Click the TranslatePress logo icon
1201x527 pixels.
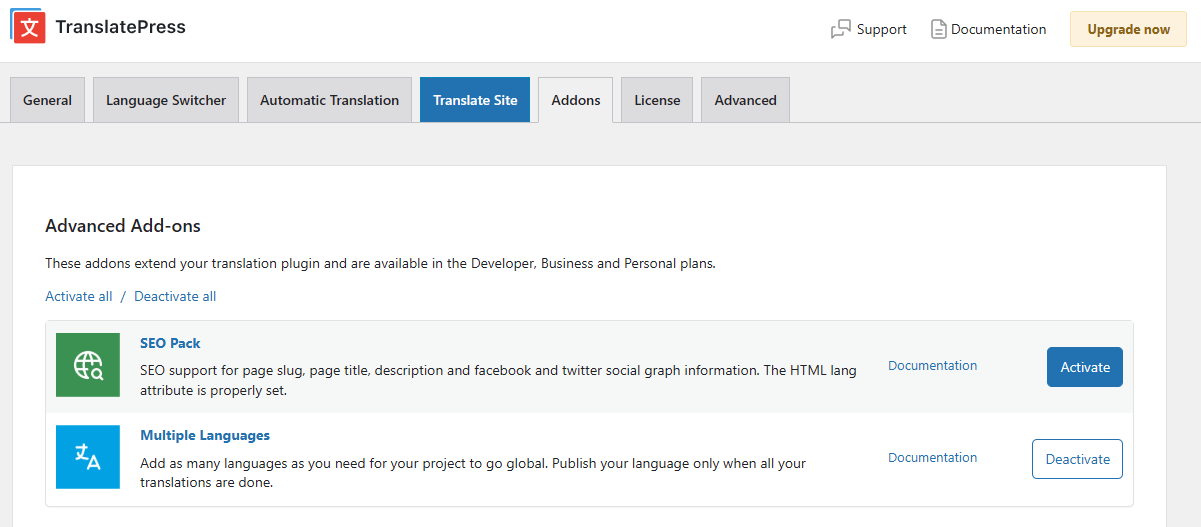28,27
